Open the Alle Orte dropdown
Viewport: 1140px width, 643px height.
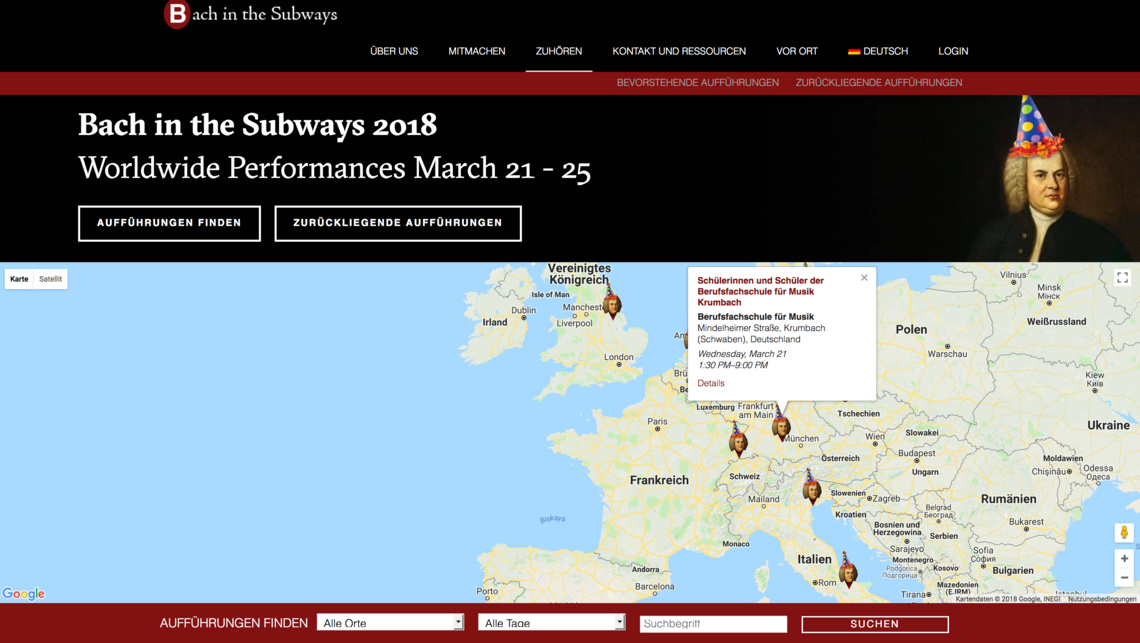pos(390,623)
